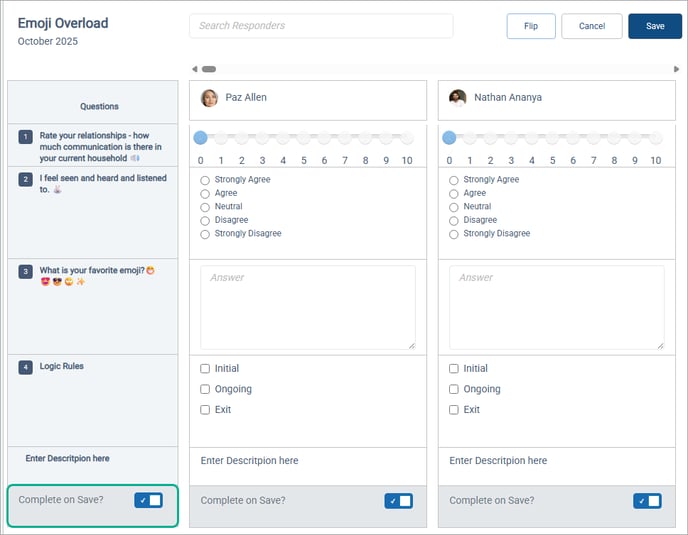Viewport: 688px width, 535px height.
Task: Click Nathan Ananya's profile avatar
Action: 458,98
